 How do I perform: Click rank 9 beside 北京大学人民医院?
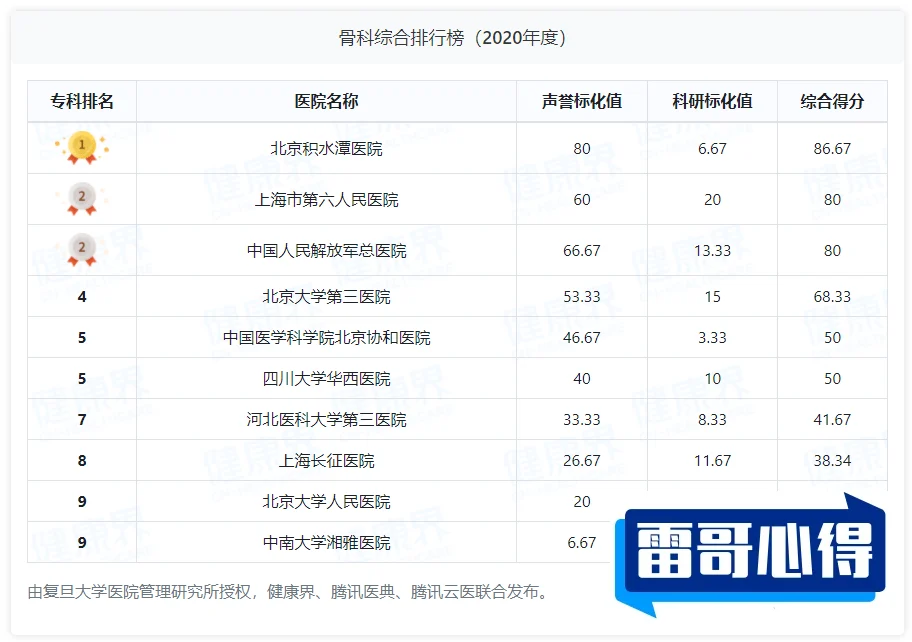82,501
